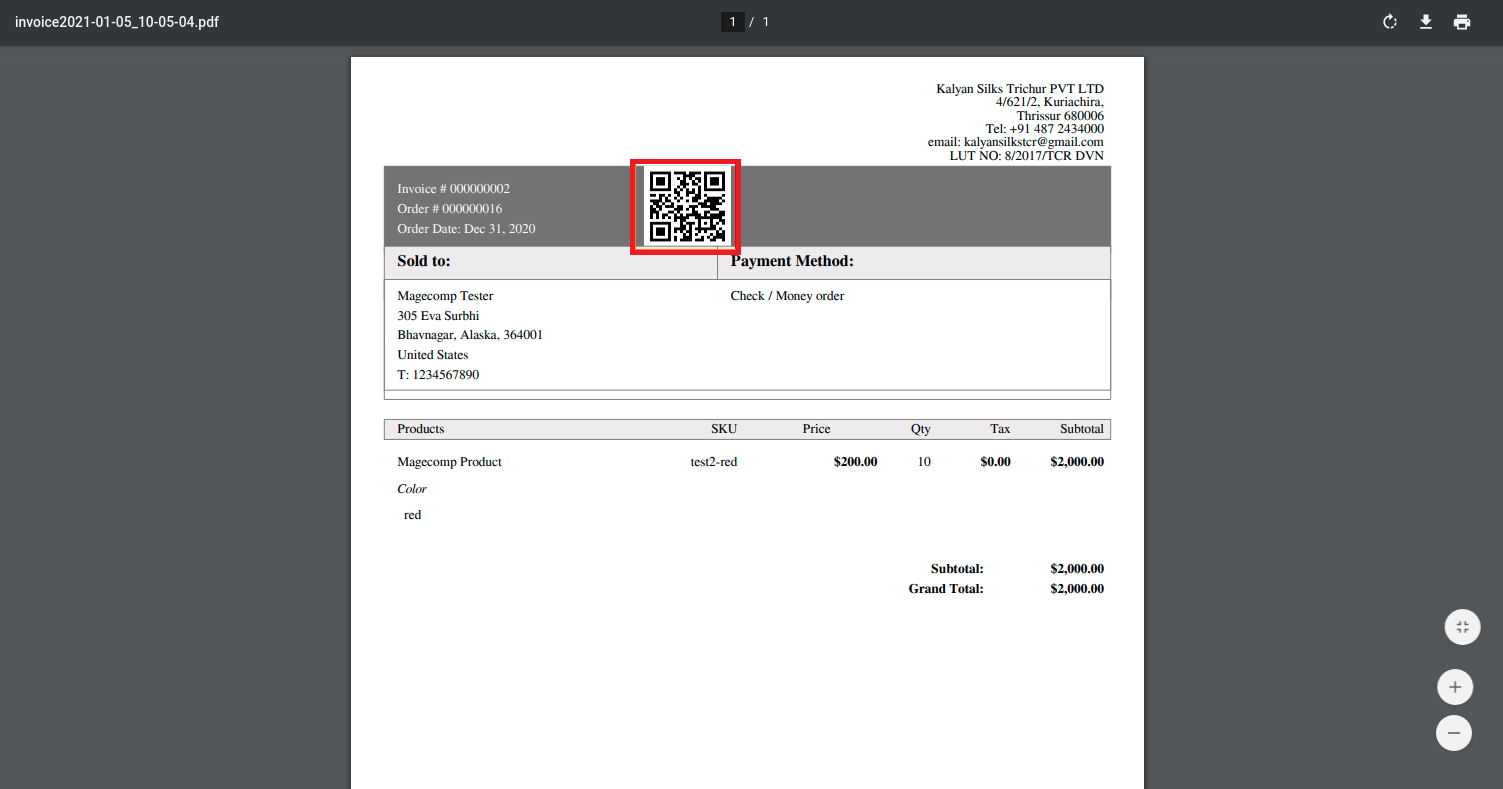The height and width of the screenshot is (789, 1503).
Task: Click the Thrissur 680006 address line
Action: [1060, 116]
